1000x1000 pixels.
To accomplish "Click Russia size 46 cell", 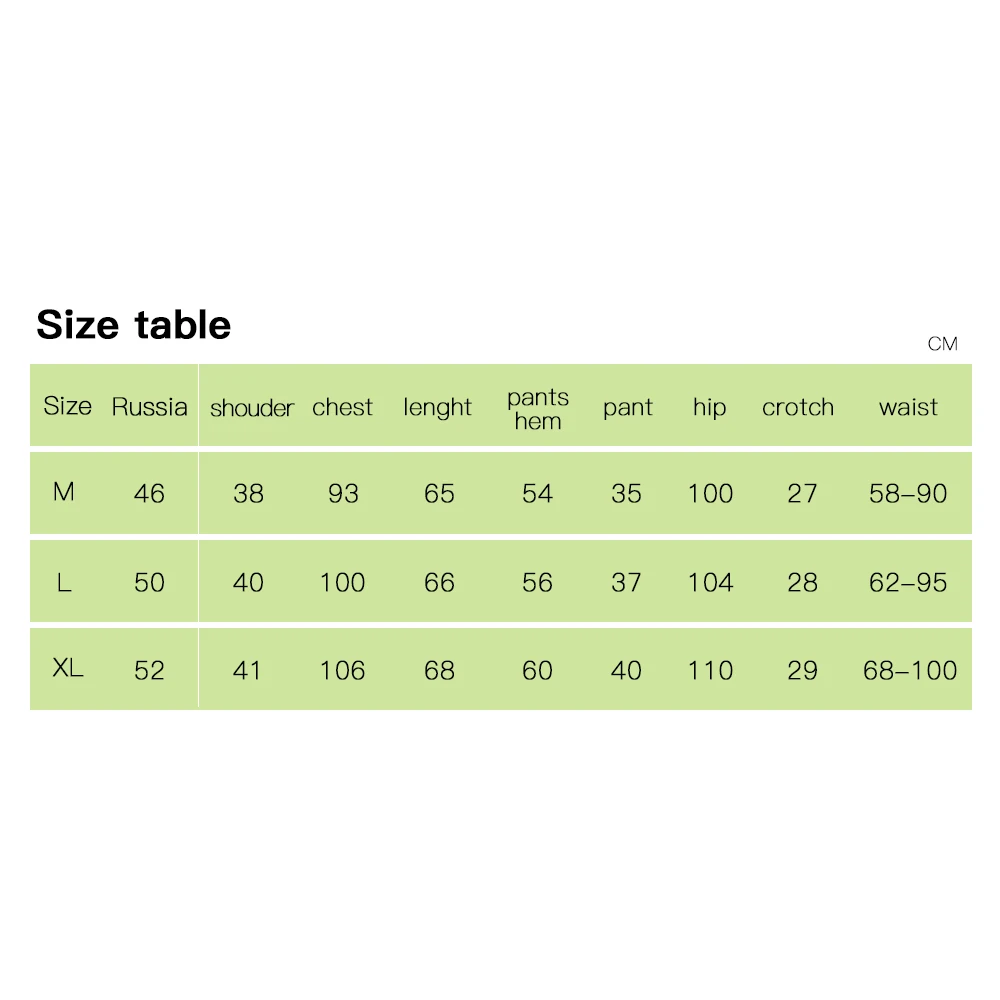I will 149,493.
